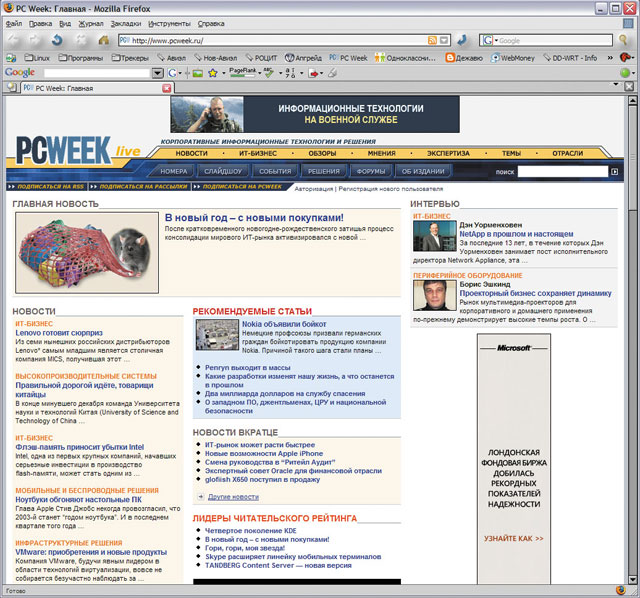Click the rat with net bag thumbnail

(x=87, y=252)
